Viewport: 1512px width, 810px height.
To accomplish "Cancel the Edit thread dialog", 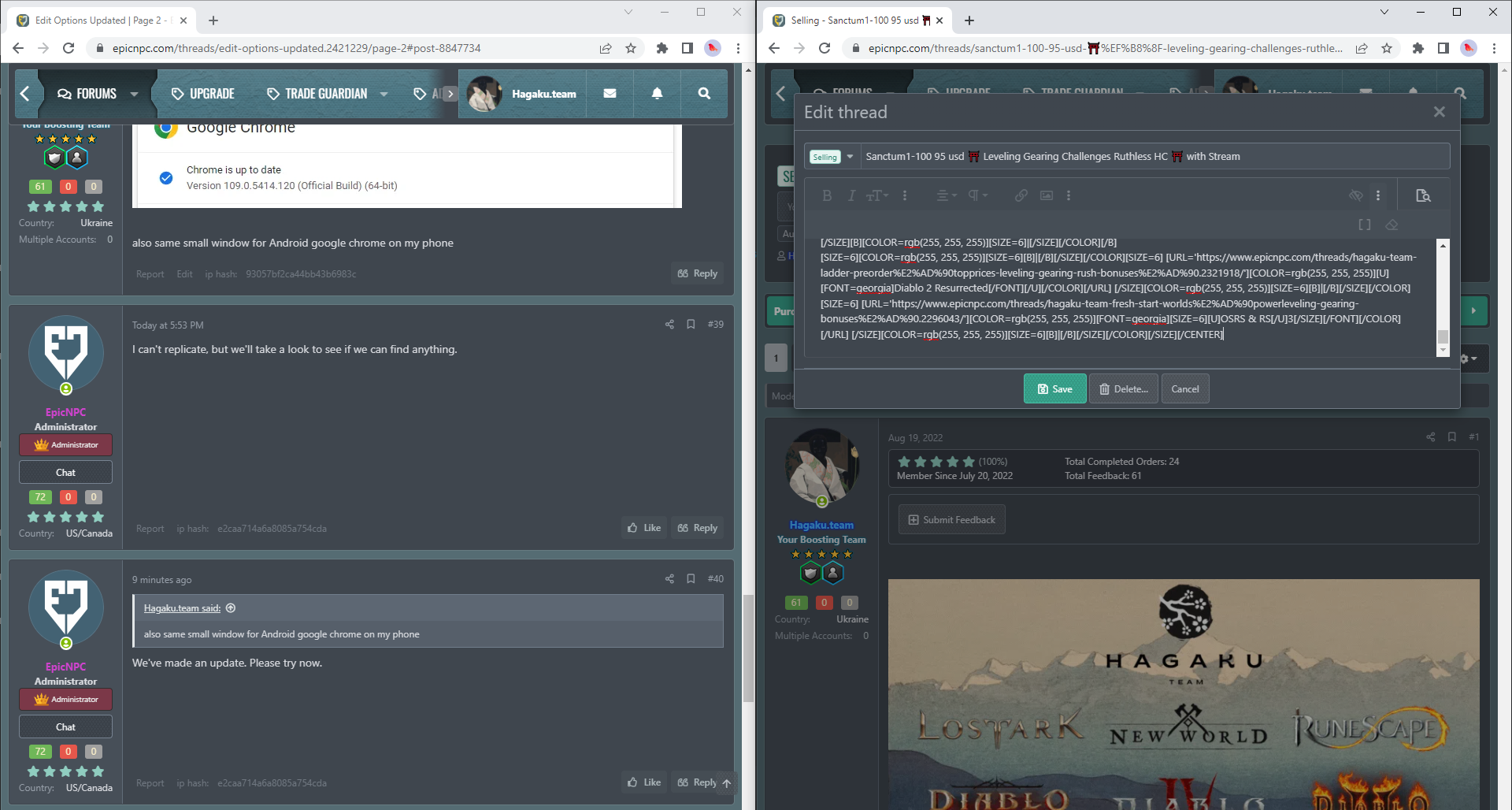I will click(1185, 388).
